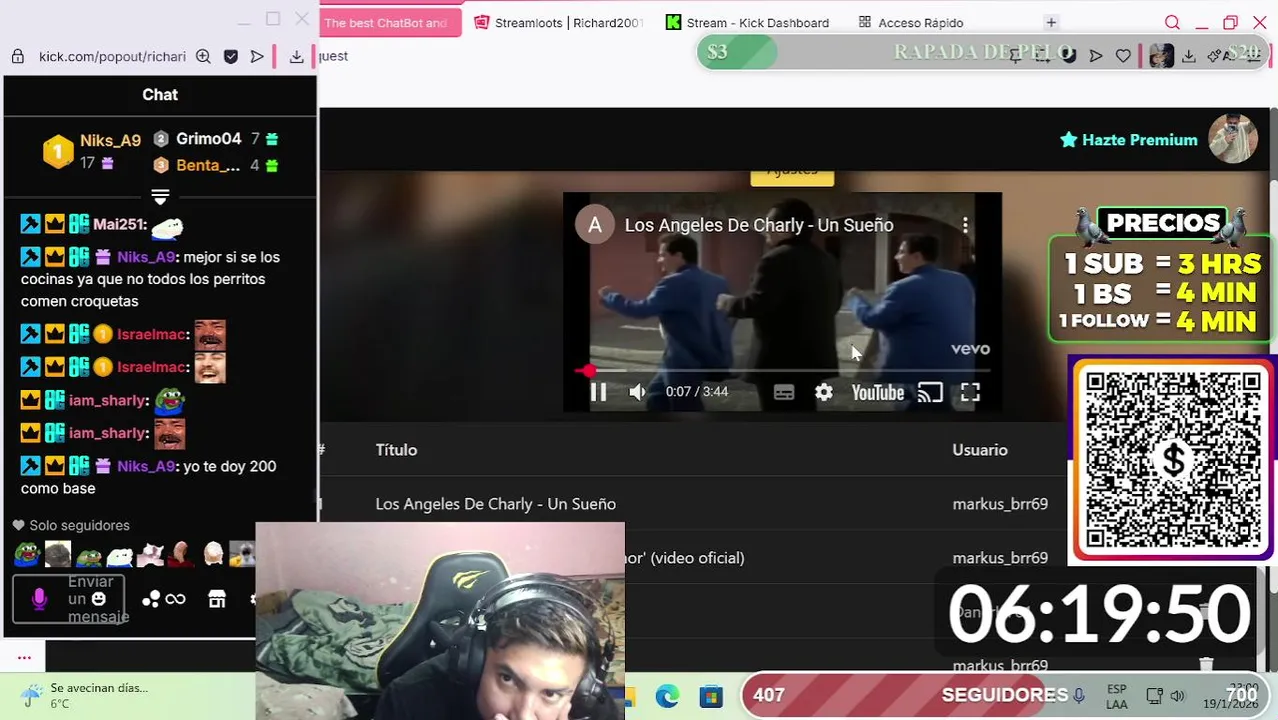Click Israelmac username in first message
Screen dimensions: 1278x720
click(152, 334)
